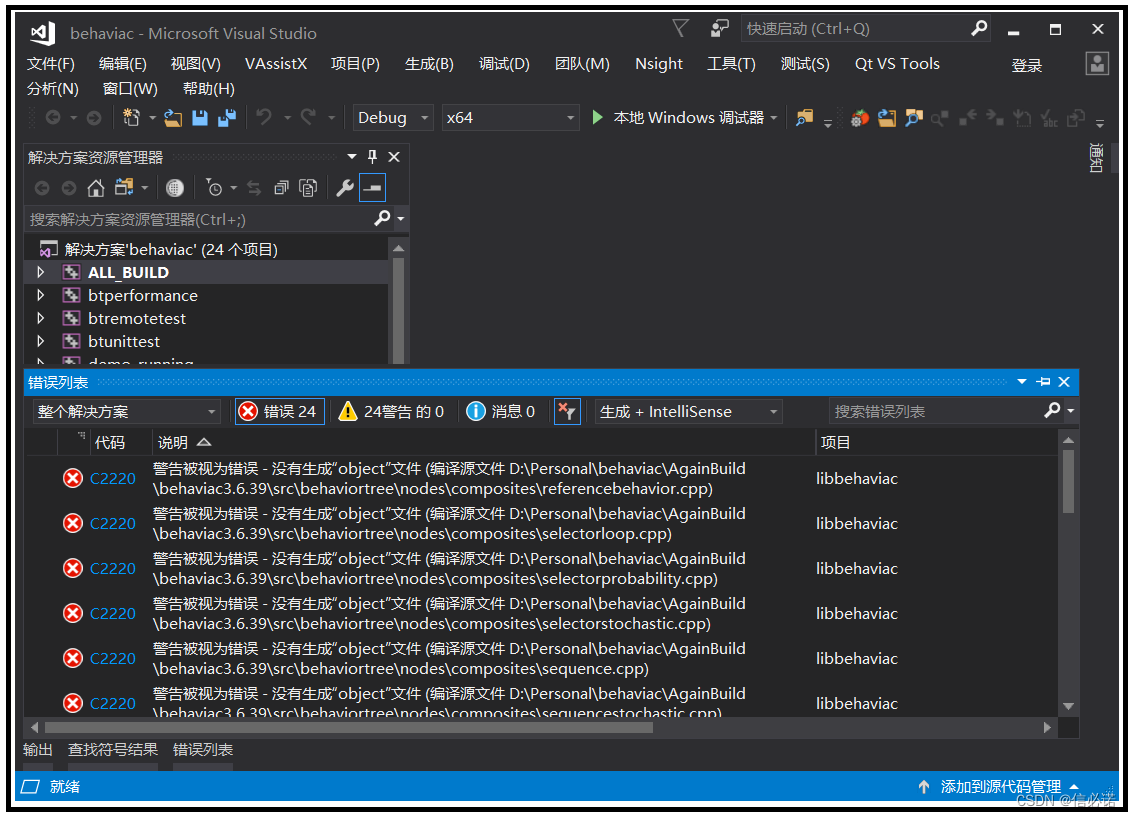The height and width of the screenshot is (817, 1132).
Task: Start debugging with the green play icon
Action: click(x=597, y=117)
